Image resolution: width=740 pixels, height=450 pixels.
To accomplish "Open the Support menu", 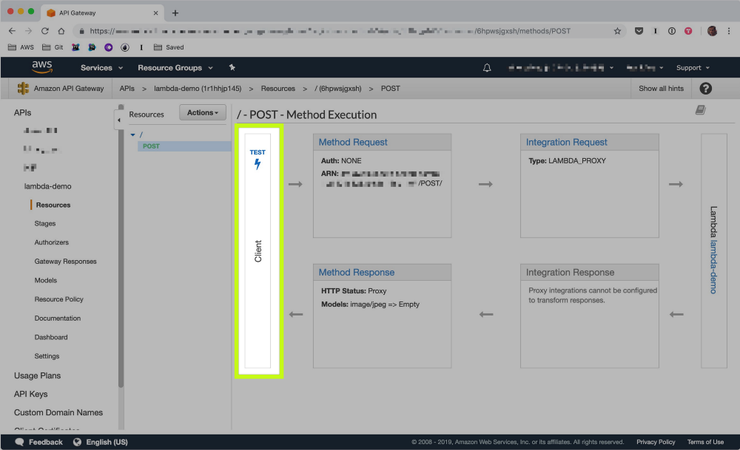I will pos(693,68).
